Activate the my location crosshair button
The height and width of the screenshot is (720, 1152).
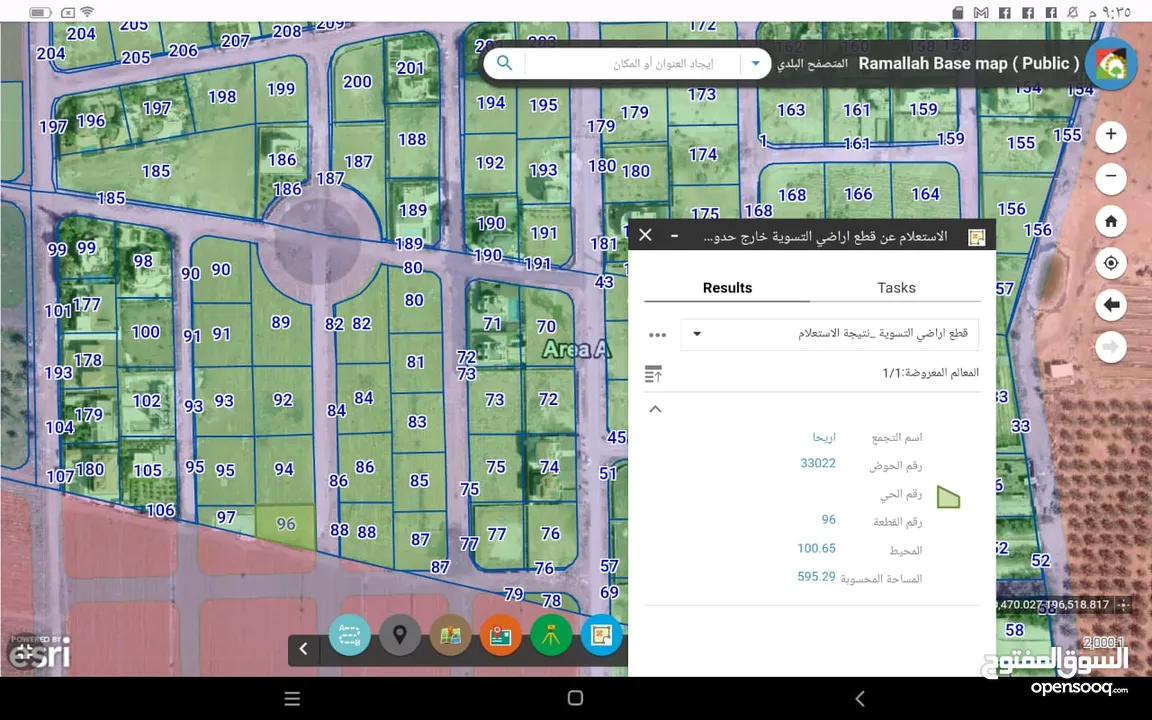[1111, 263]
